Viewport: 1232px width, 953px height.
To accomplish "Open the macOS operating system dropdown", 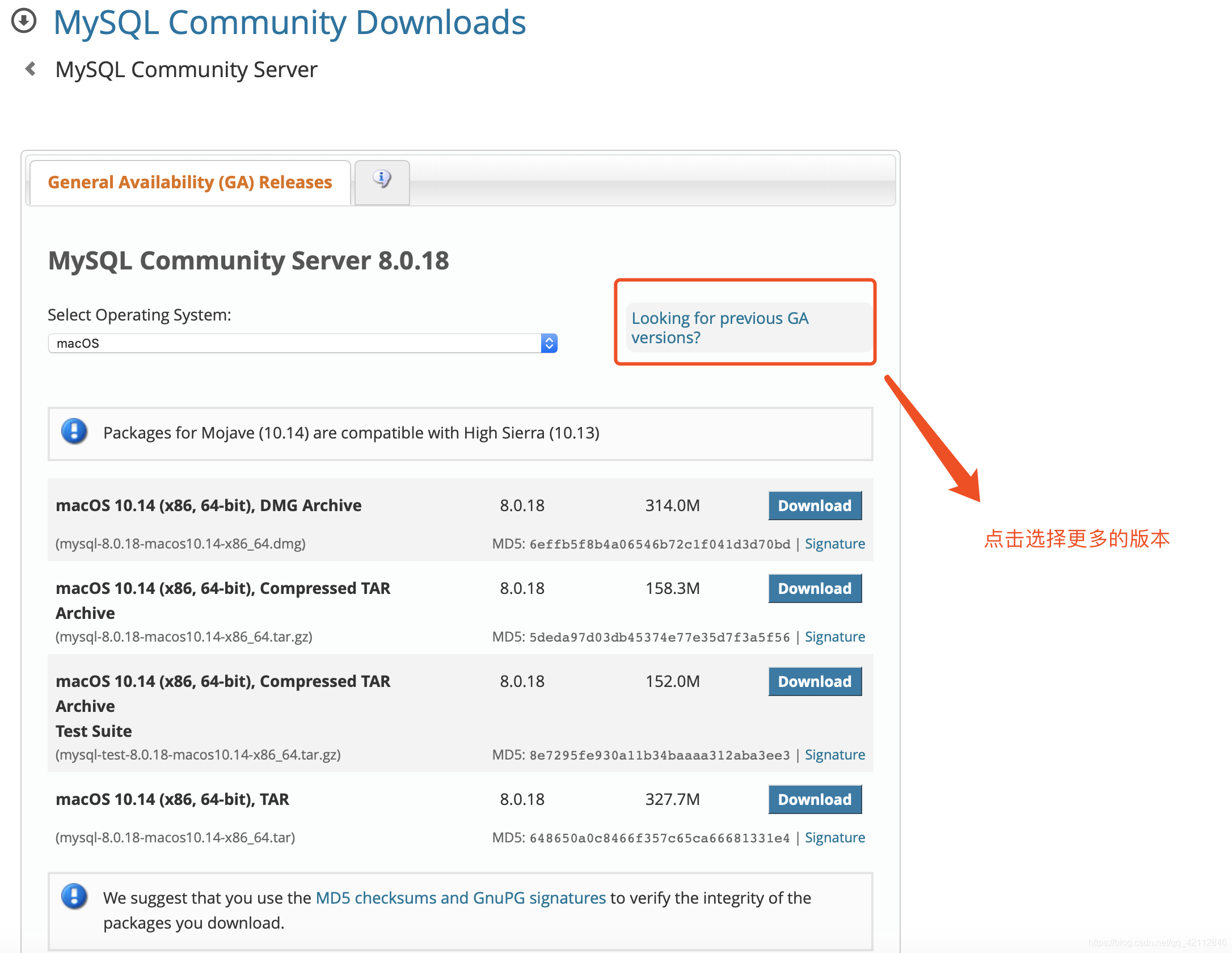I will (302, 343).
